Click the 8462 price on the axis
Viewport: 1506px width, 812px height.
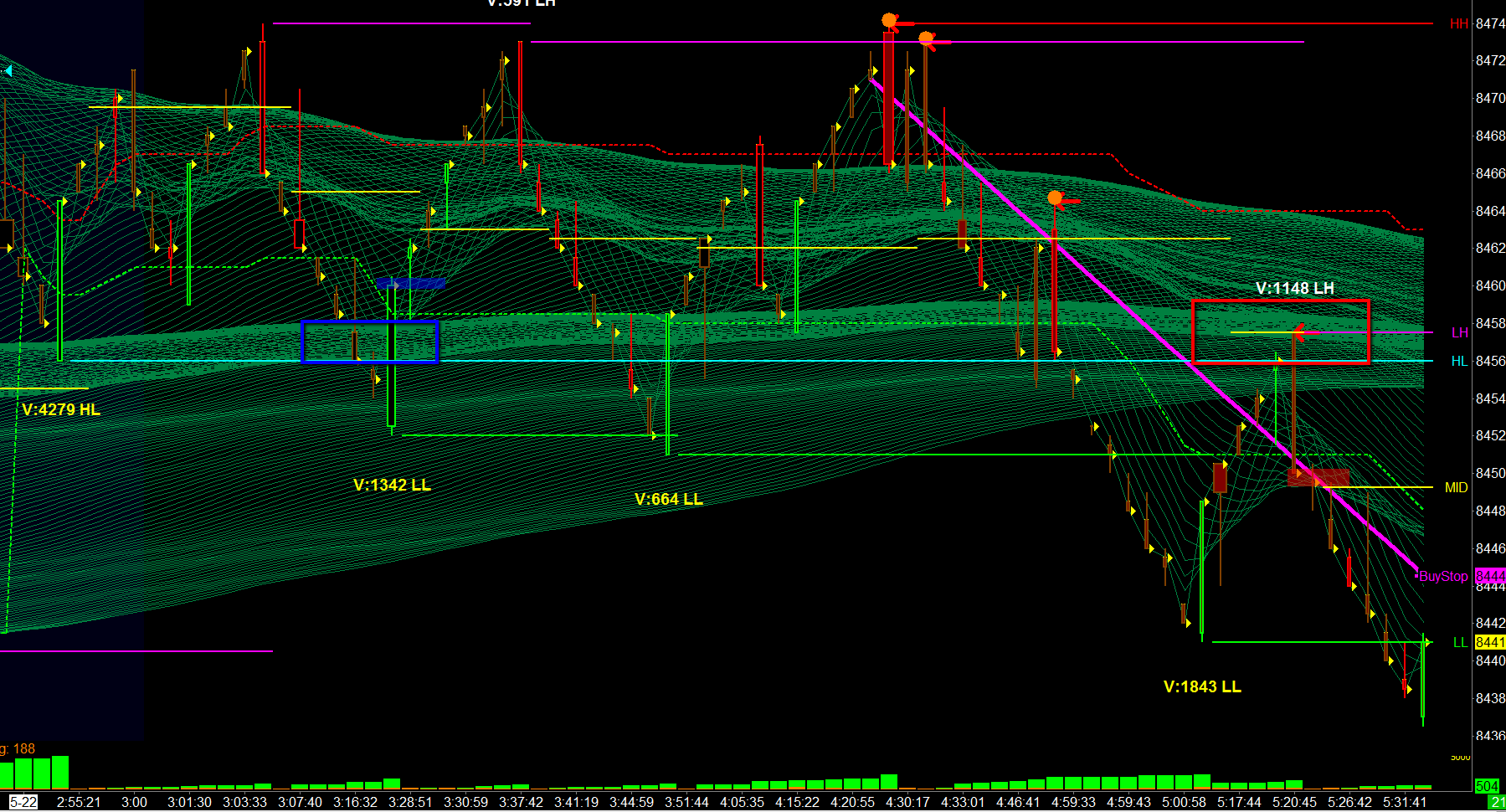tap(1490, 248)
